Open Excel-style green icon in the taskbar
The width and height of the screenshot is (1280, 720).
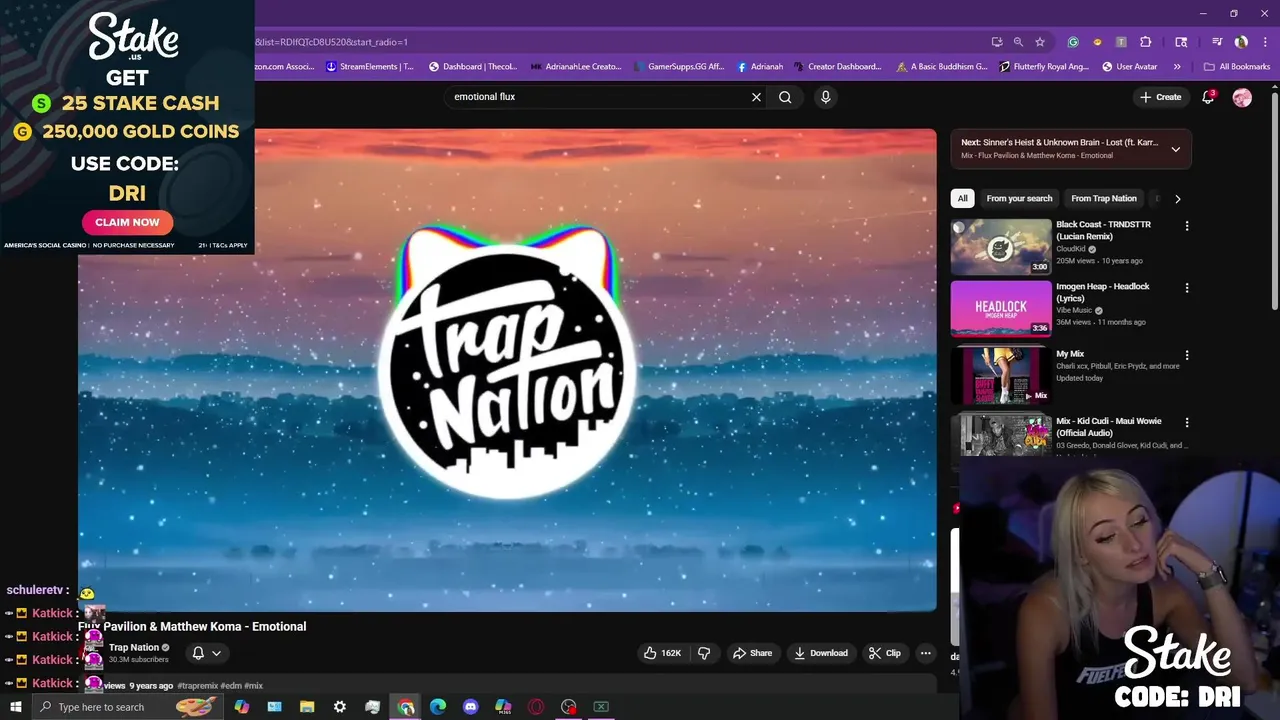601,707
